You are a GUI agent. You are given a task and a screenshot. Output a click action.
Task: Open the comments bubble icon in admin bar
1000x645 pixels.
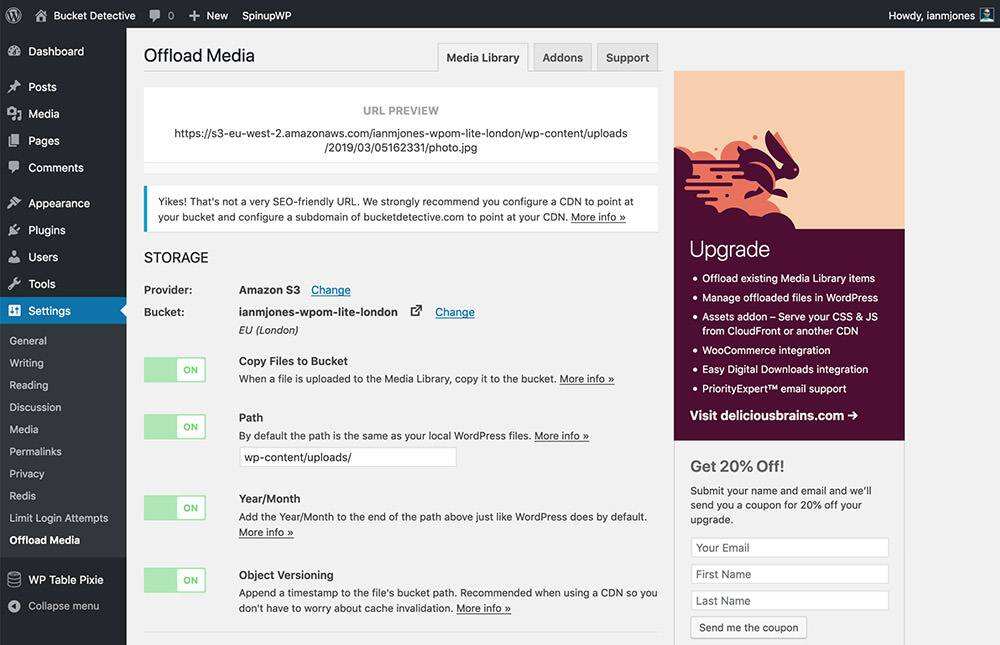(155, 15)
